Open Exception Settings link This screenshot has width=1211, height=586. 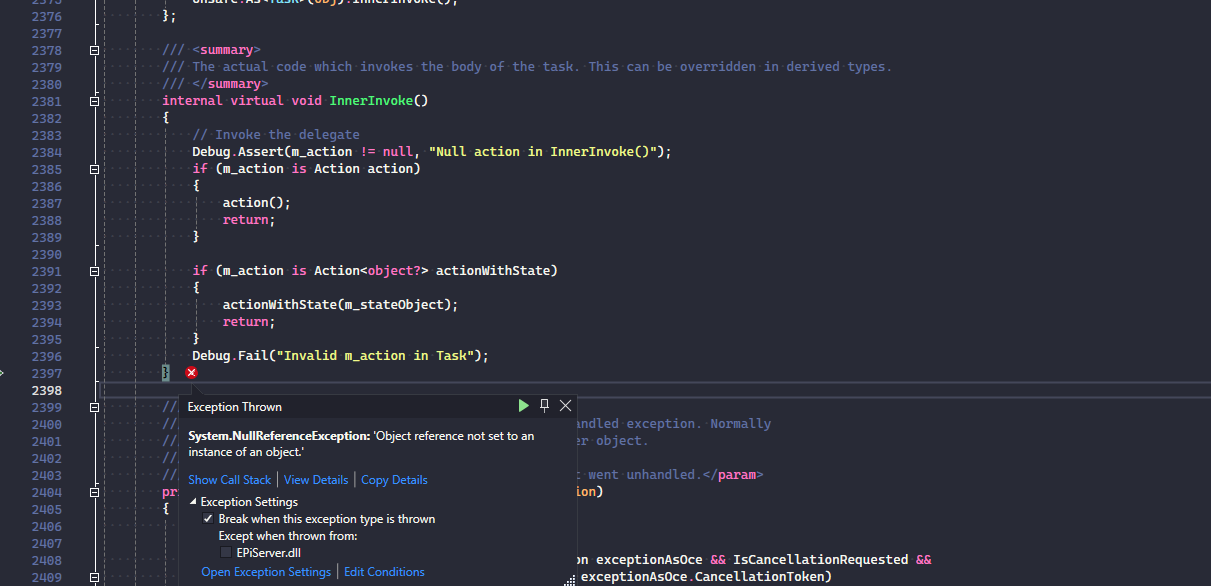265,572
